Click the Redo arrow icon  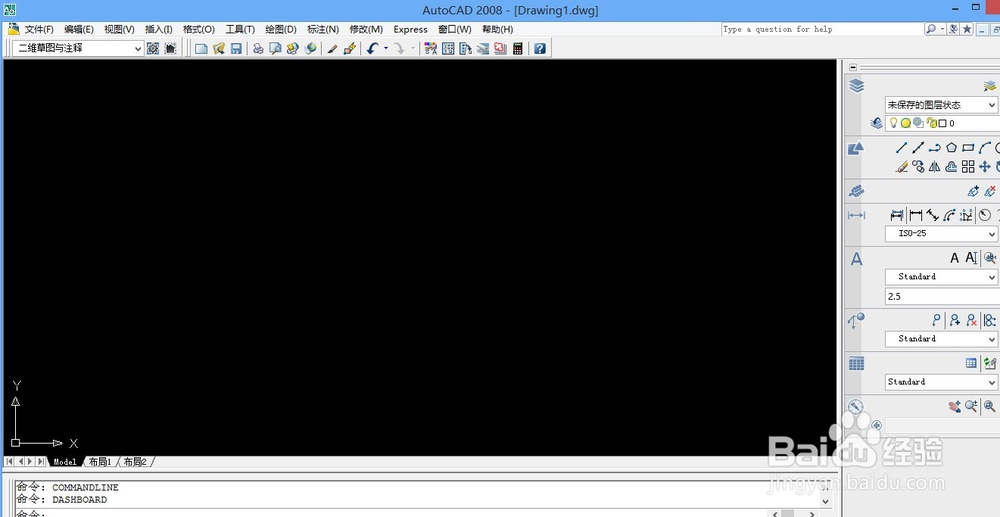[399, 48]
